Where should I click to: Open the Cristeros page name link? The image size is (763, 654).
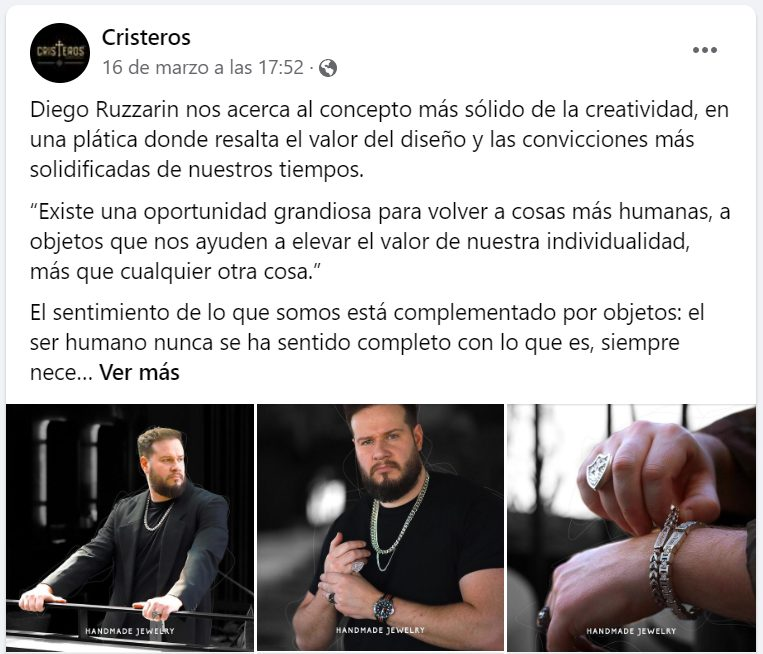tap(146, 37)
